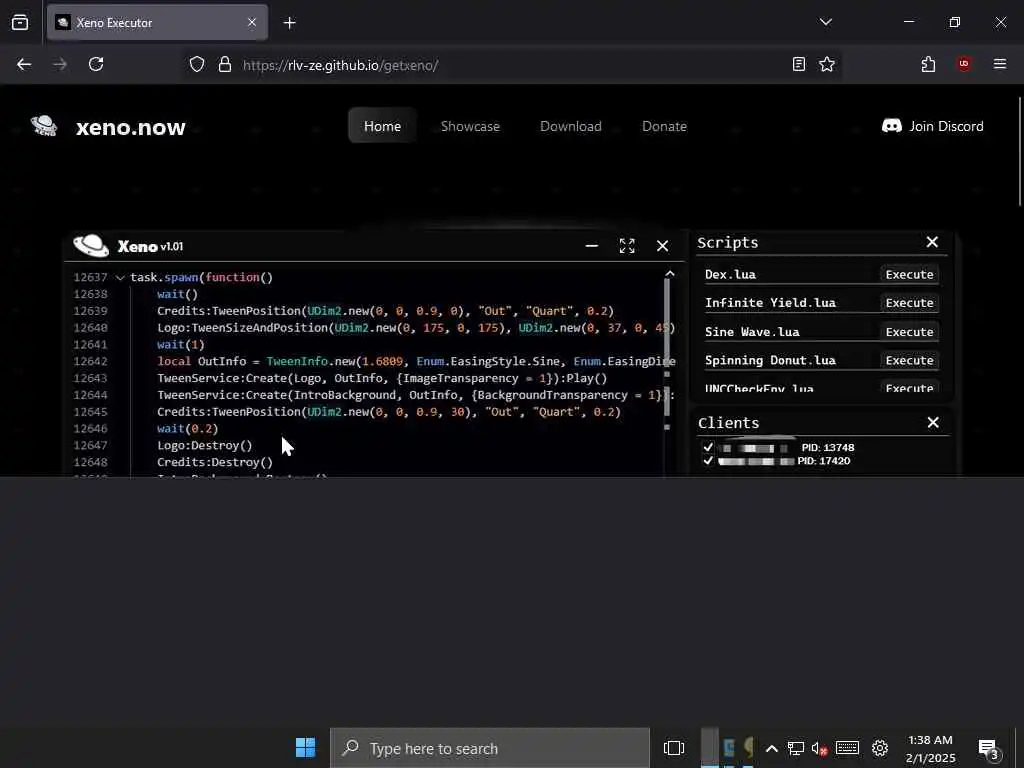Close the Xeno Executor tab
The image size is (1024, 768).
252,22
